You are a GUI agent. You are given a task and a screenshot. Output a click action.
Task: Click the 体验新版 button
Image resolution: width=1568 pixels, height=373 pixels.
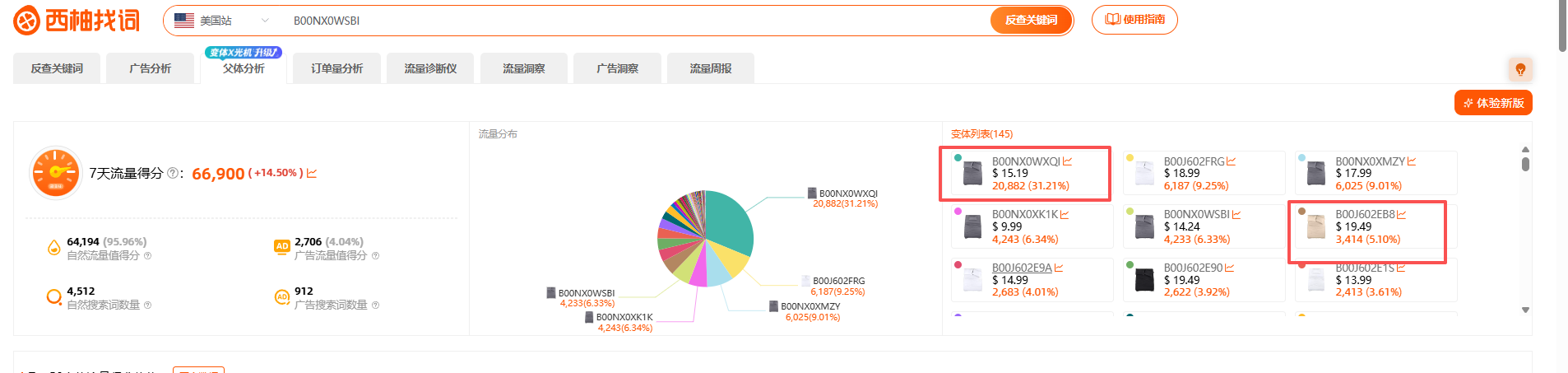click(1493, 103)
